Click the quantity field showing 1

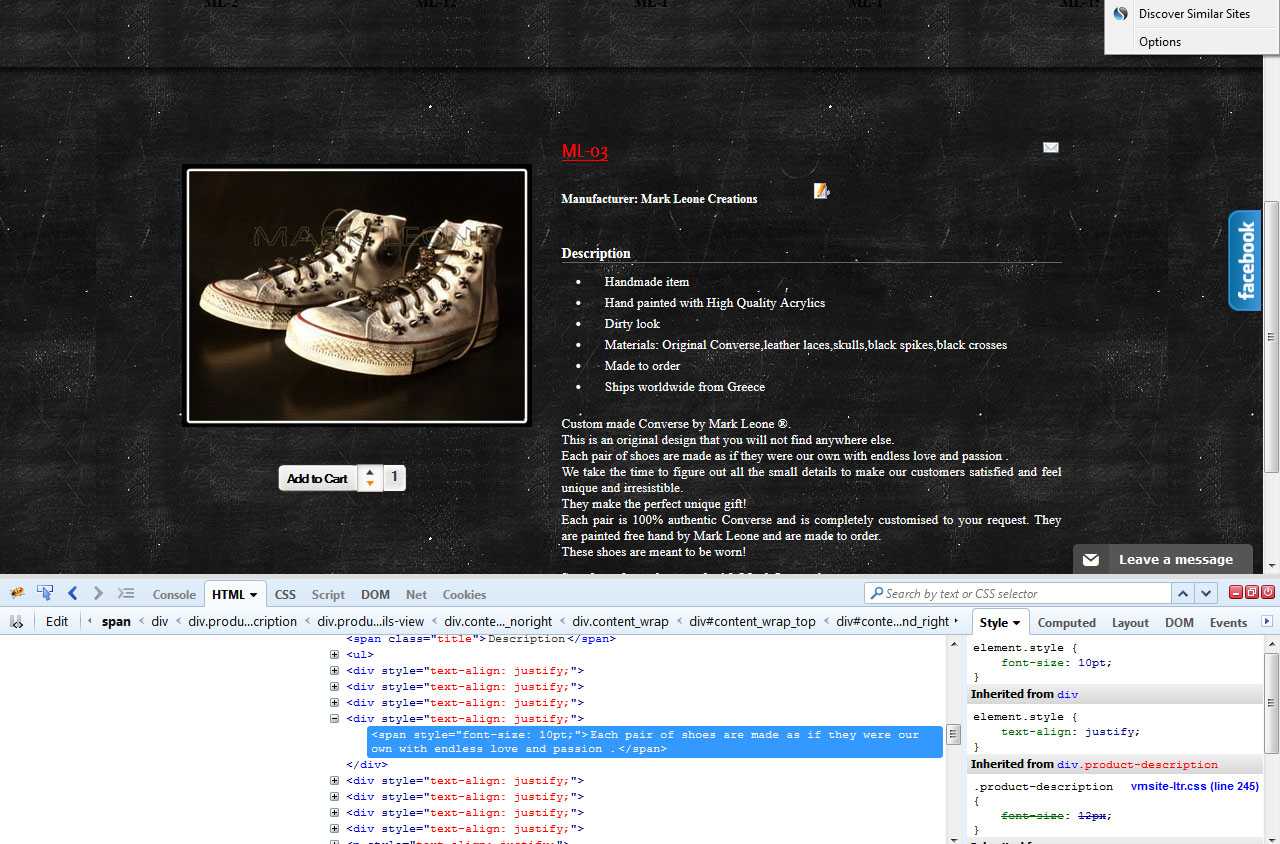click(x=394, y=478)
